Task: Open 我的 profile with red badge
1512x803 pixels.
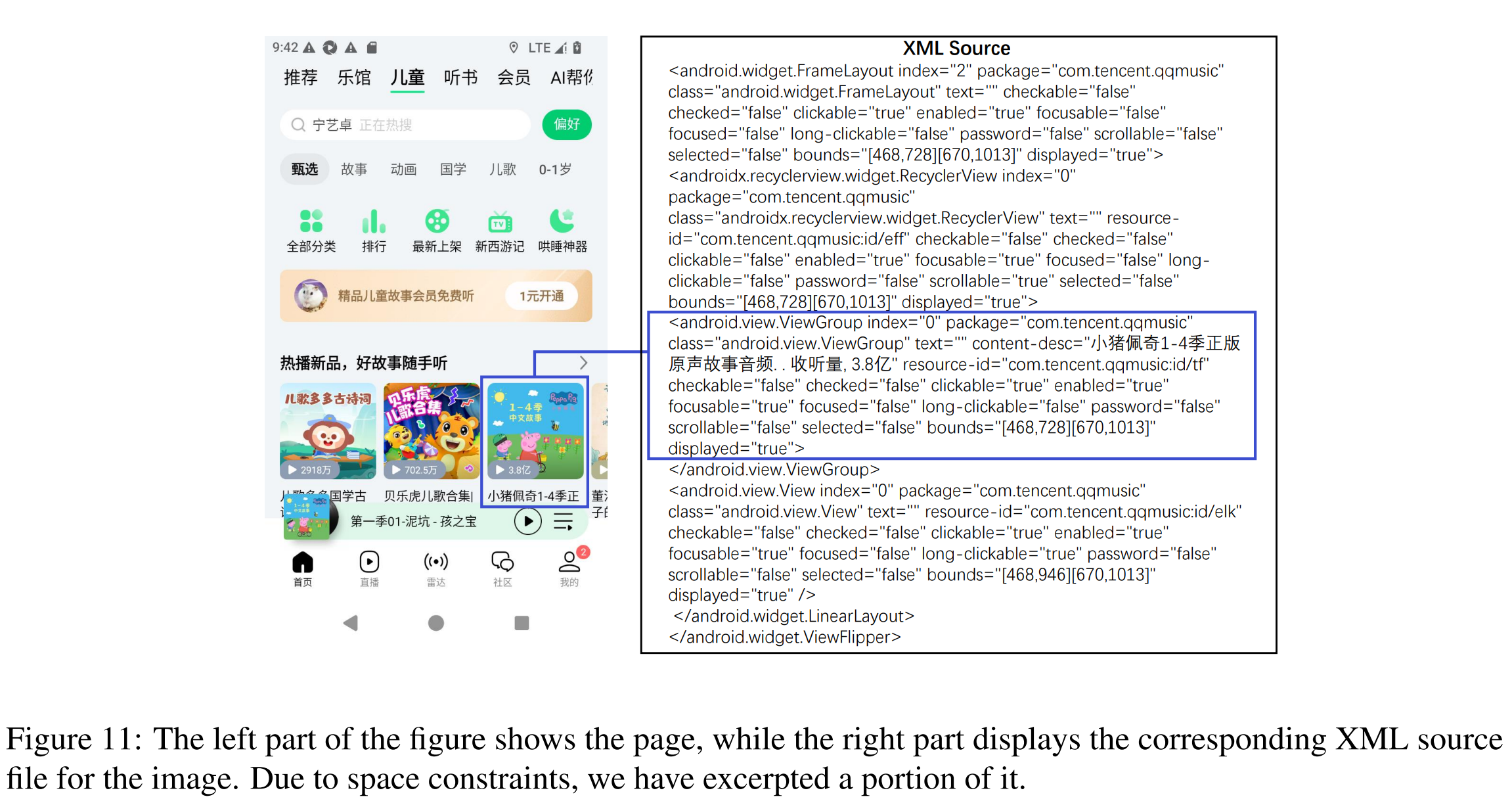Action: [569, 562]
